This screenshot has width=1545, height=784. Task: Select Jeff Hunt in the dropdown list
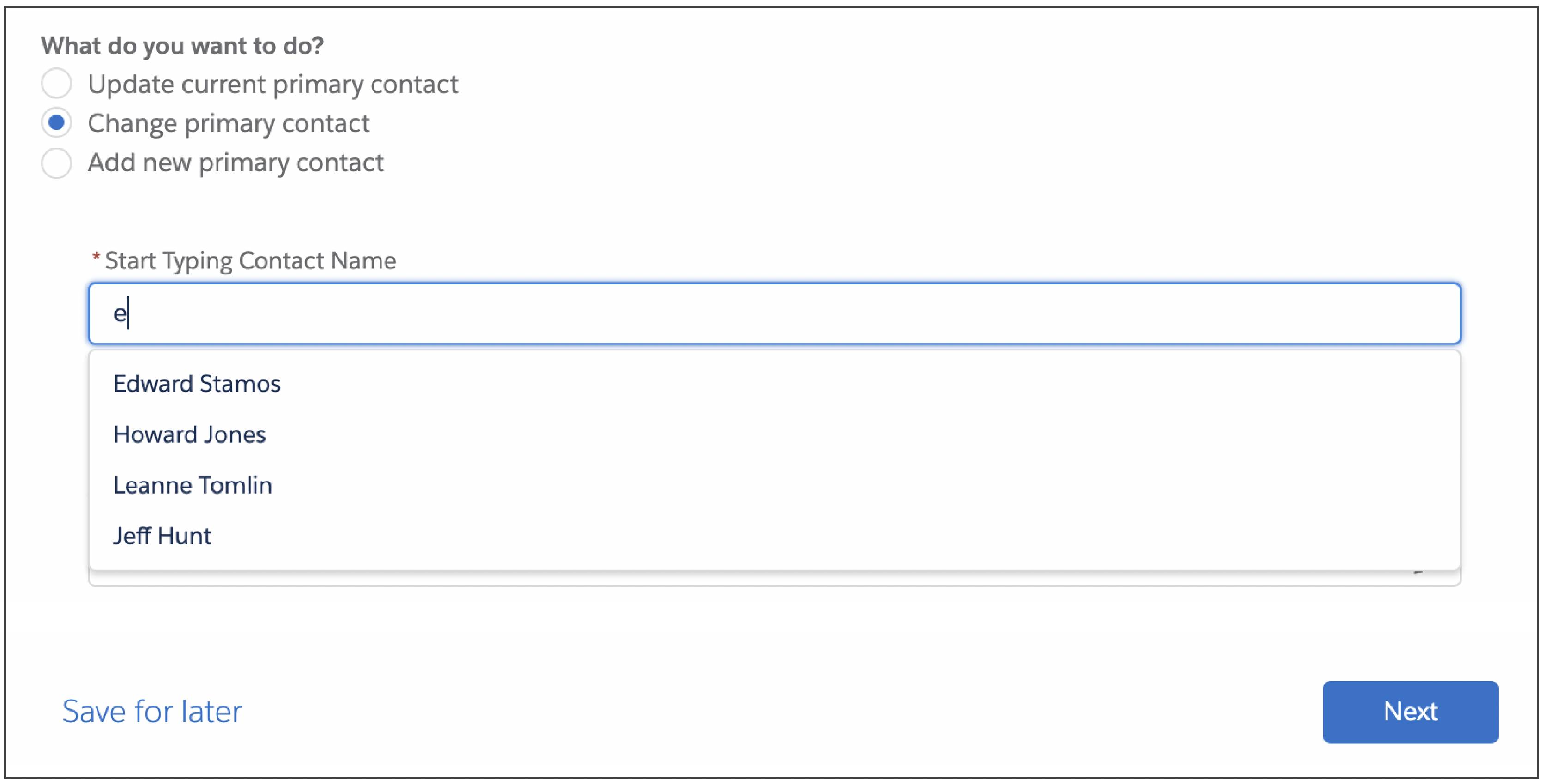pos(163,535)
